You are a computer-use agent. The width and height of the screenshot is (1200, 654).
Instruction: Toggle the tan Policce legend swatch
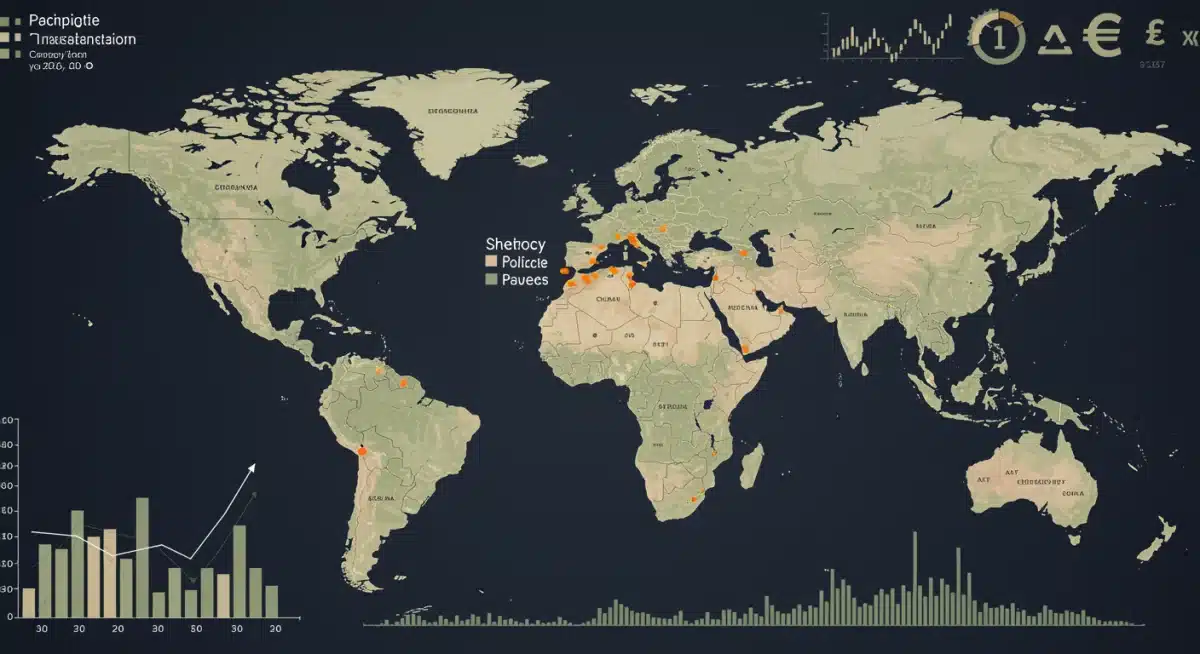coord(491,261)
